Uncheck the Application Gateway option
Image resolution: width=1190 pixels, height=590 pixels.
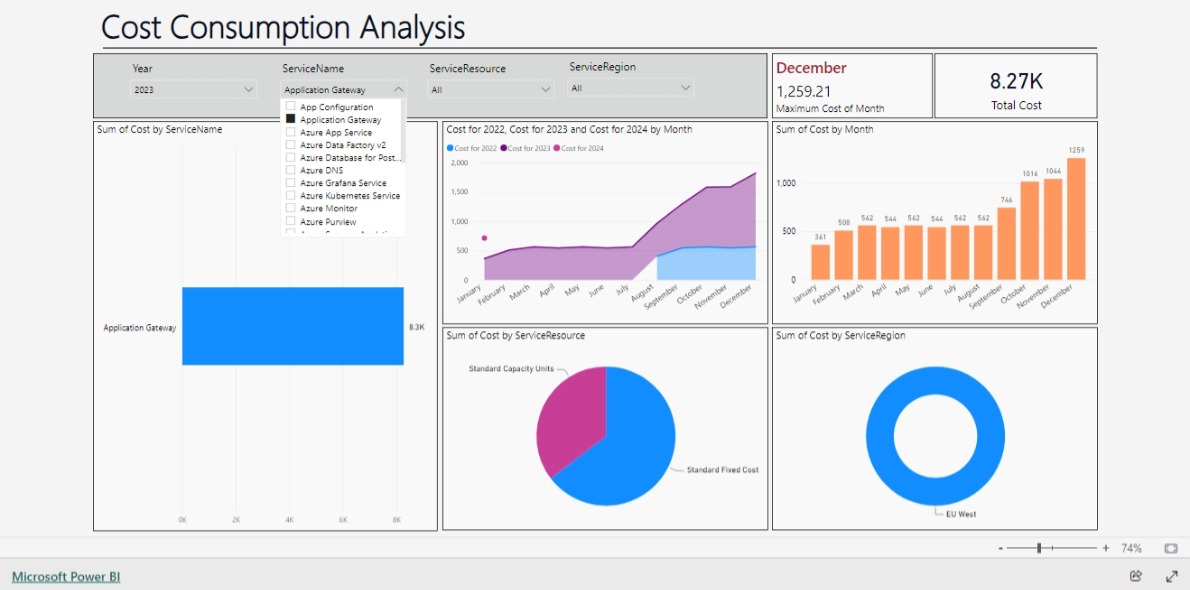(x=291, y=119)
